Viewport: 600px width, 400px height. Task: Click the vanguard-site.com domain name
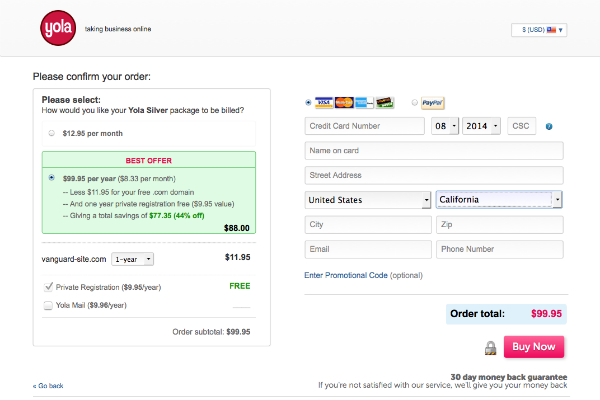click(74, 259)
